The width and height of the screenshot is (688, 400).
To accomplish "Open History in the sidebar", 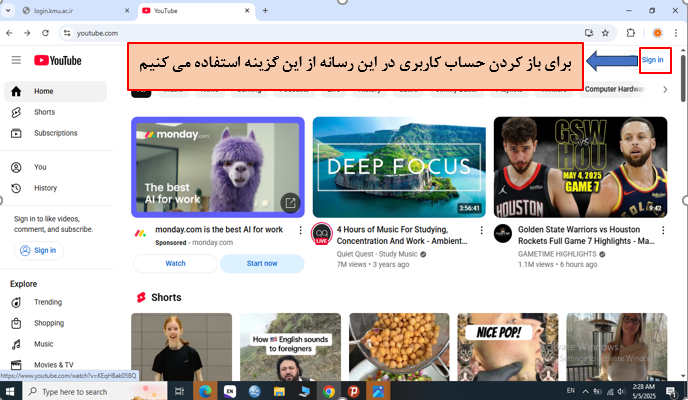I will (x=45, y=188).
